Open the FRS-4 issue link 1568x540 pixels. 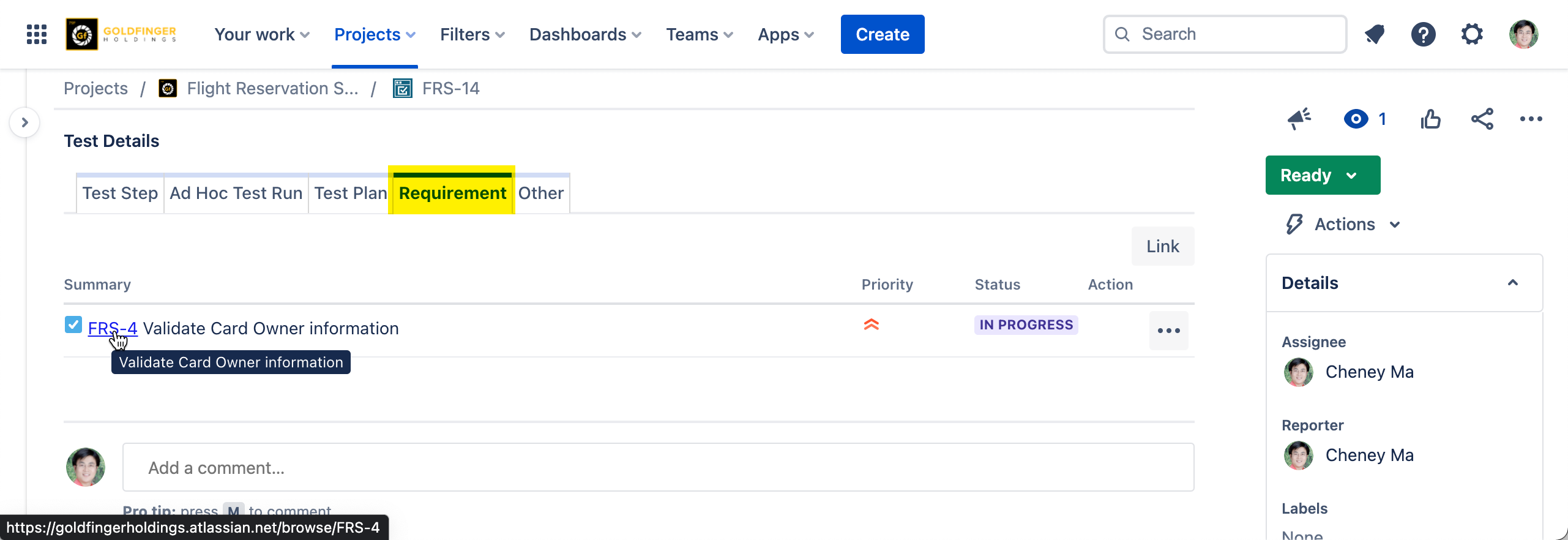coord(113,328)
